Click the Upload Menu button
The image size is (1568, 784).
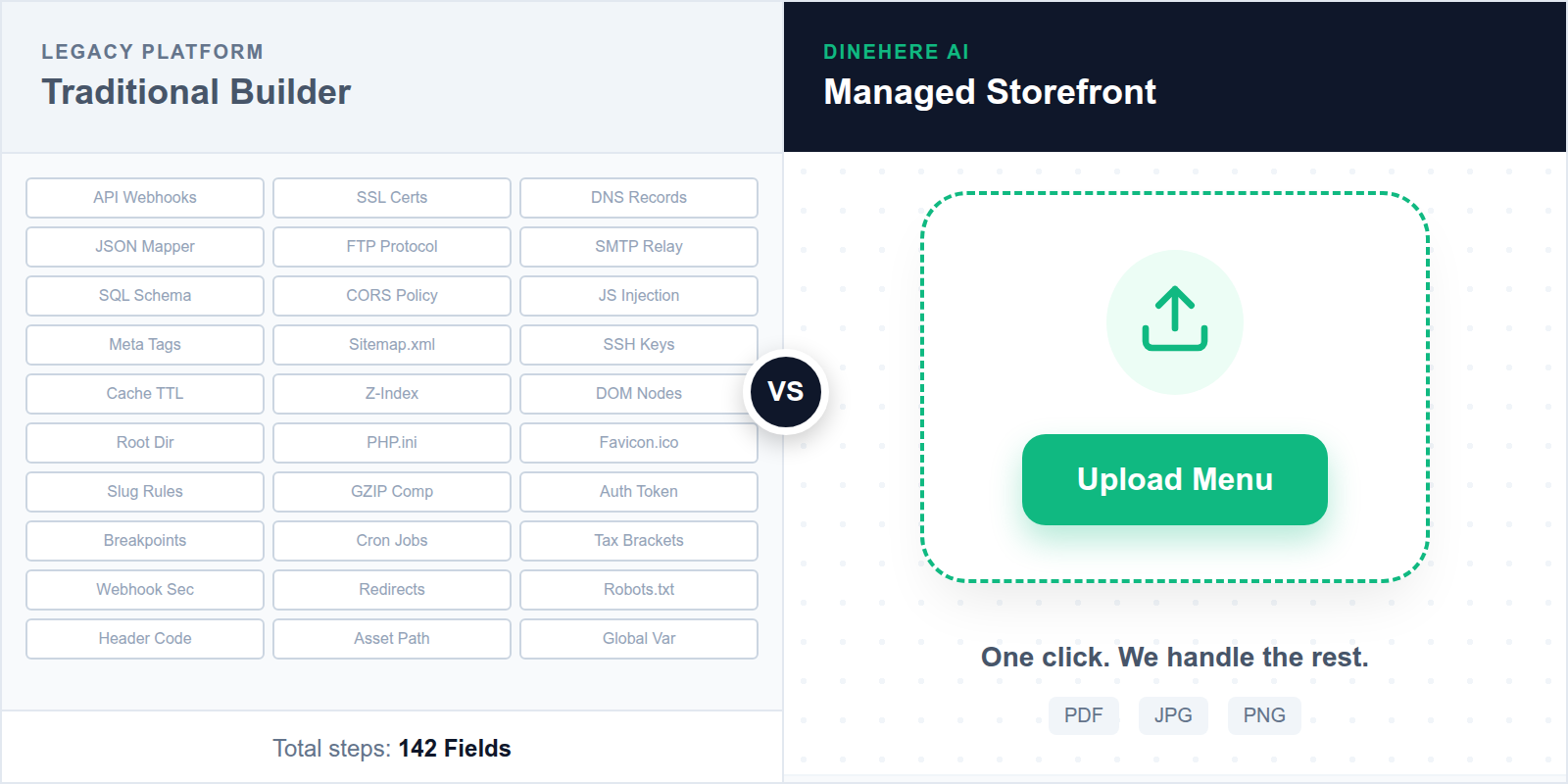(x=1175, y=479)
